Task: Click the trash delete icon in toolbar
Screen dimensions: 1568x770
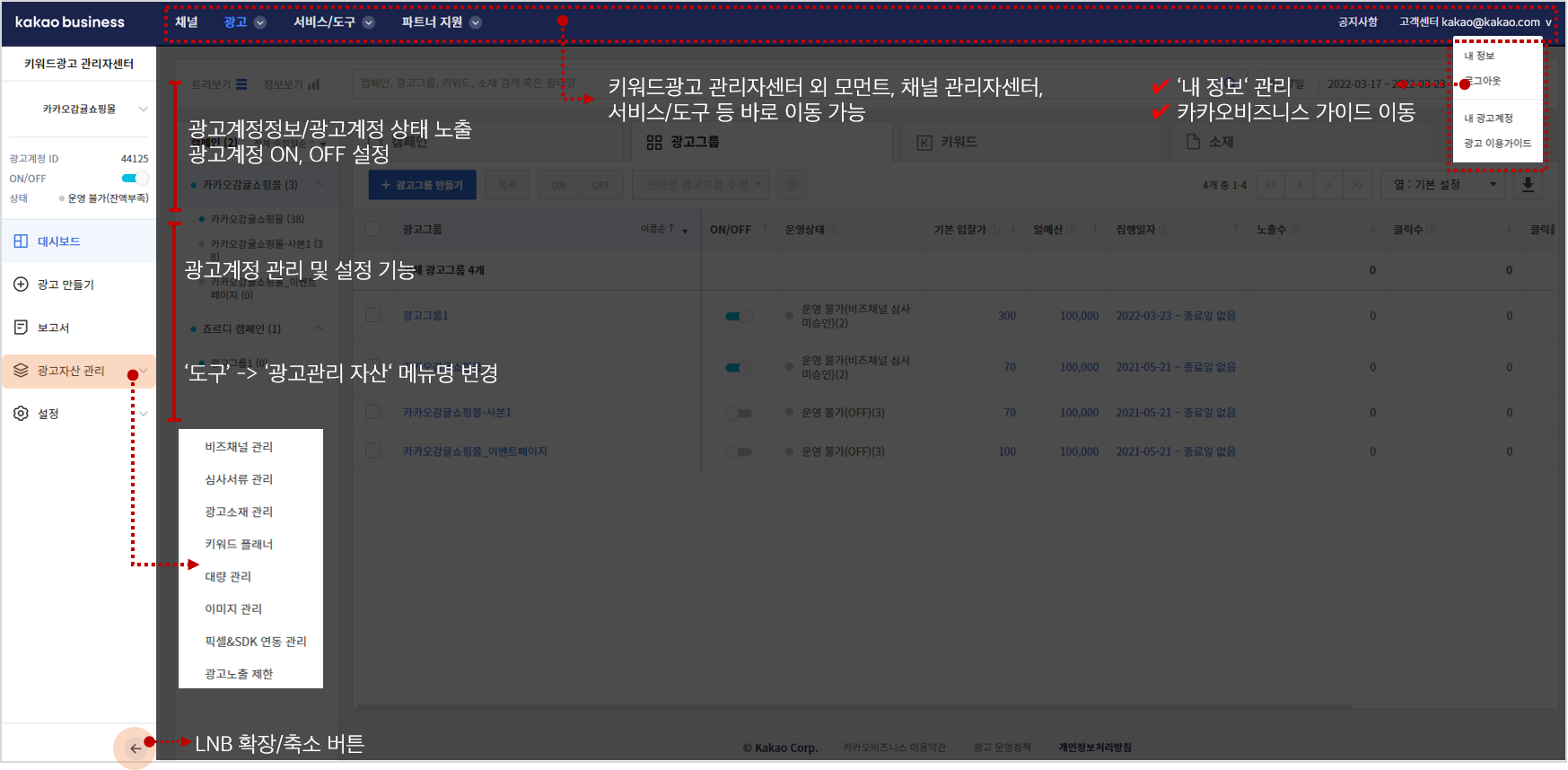Action: click(x=792, y=185)
